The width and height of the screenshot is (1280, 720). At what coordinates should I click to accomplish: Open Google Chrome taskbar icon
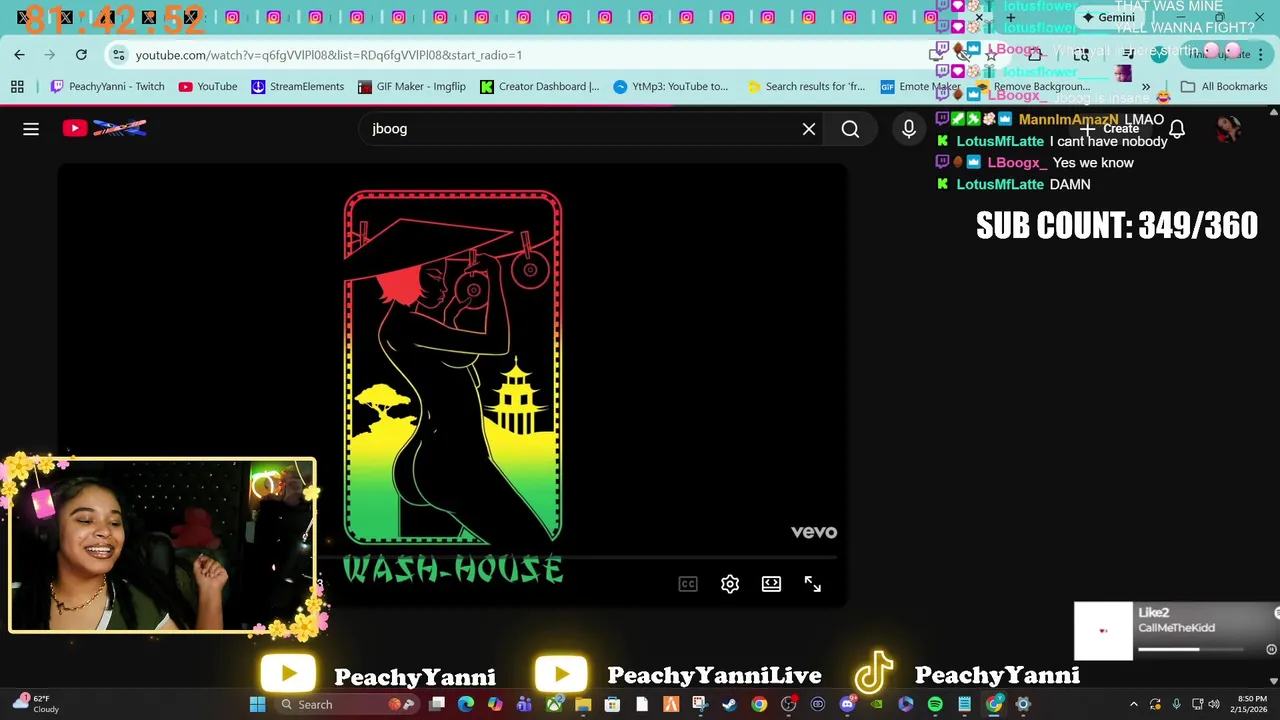click(759, 705)
